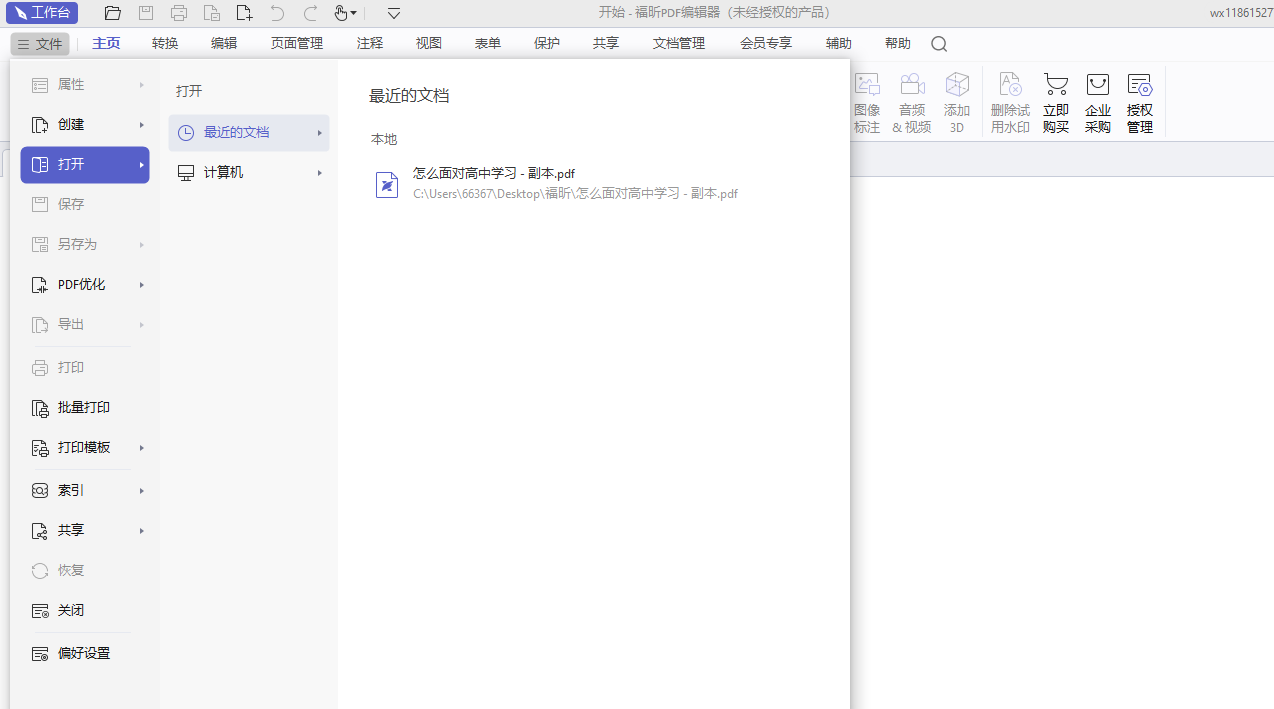The width and height of the screenshot is (1274, 709).
Task: Click 批量打印 in file menu
Action: pyautogui.click(x=83, y=408)
